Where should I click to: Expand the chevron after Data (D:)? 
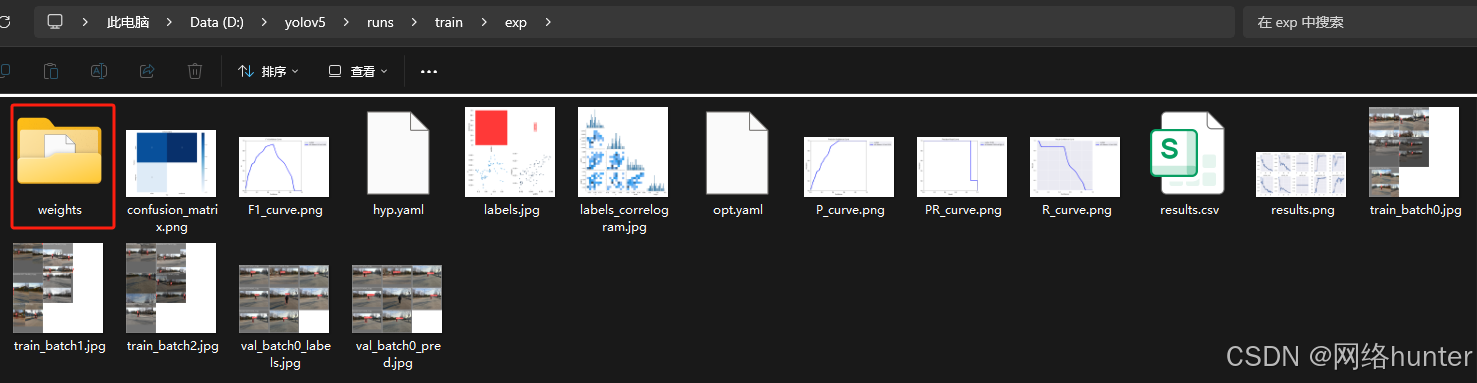(265, 22)
